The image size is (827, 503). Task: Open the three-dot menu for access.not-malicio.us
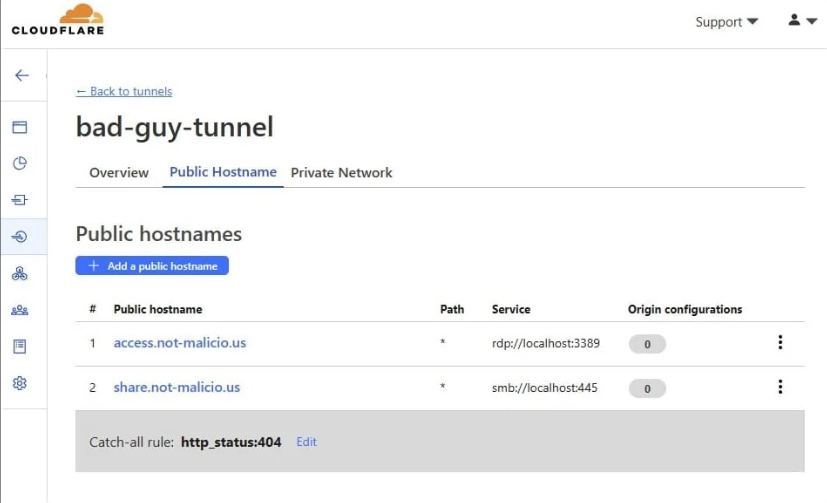tap(780, 343)
